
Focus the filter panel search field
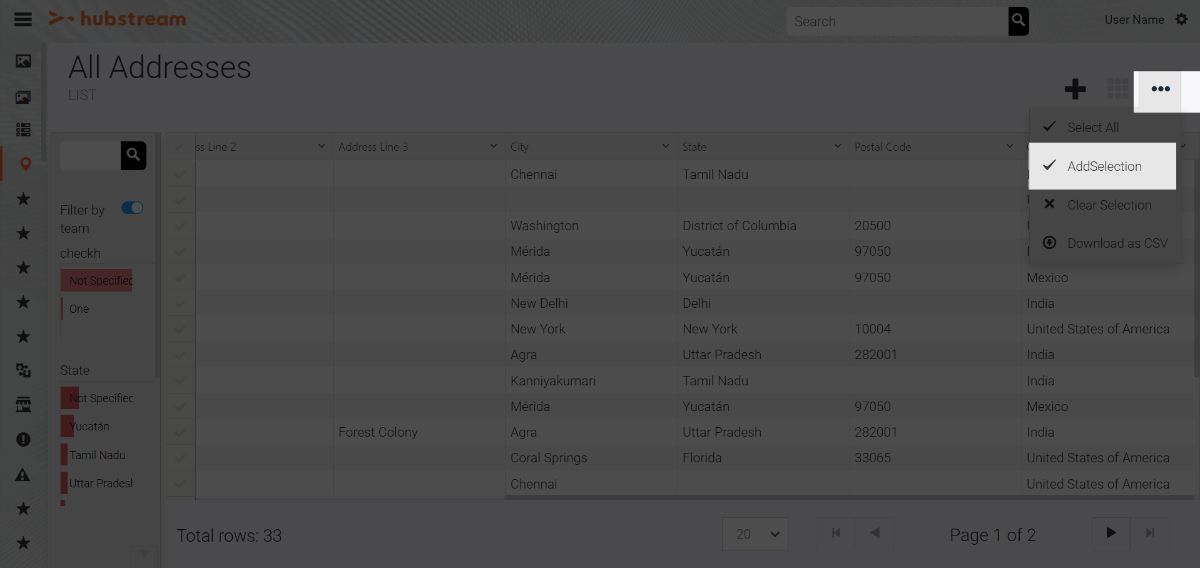coord(91,155)
